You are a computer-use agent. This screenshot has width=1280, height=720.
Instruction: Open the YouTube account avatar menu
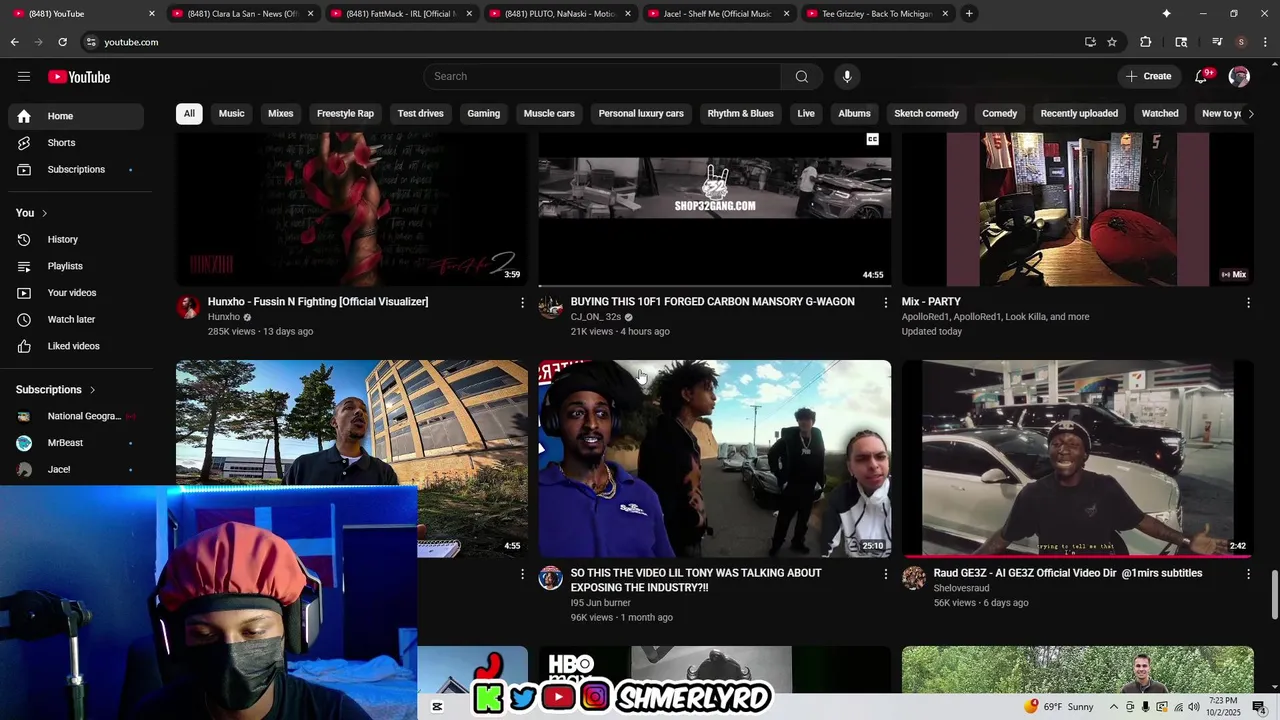coord(1239,77)
